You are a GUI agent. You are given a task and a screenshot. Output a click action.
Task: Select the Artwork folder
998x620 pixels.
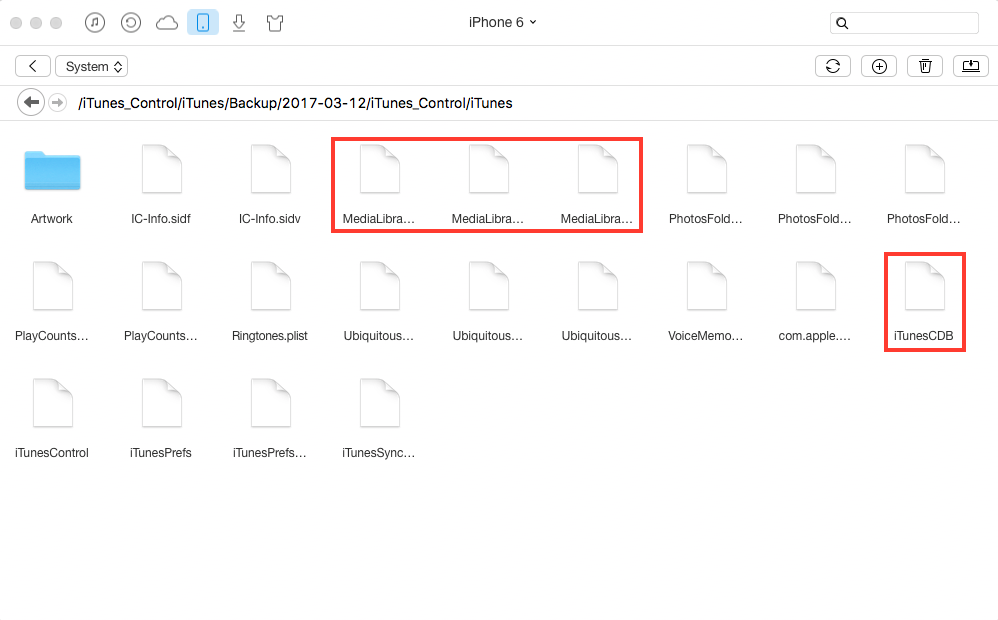(52, 186)
